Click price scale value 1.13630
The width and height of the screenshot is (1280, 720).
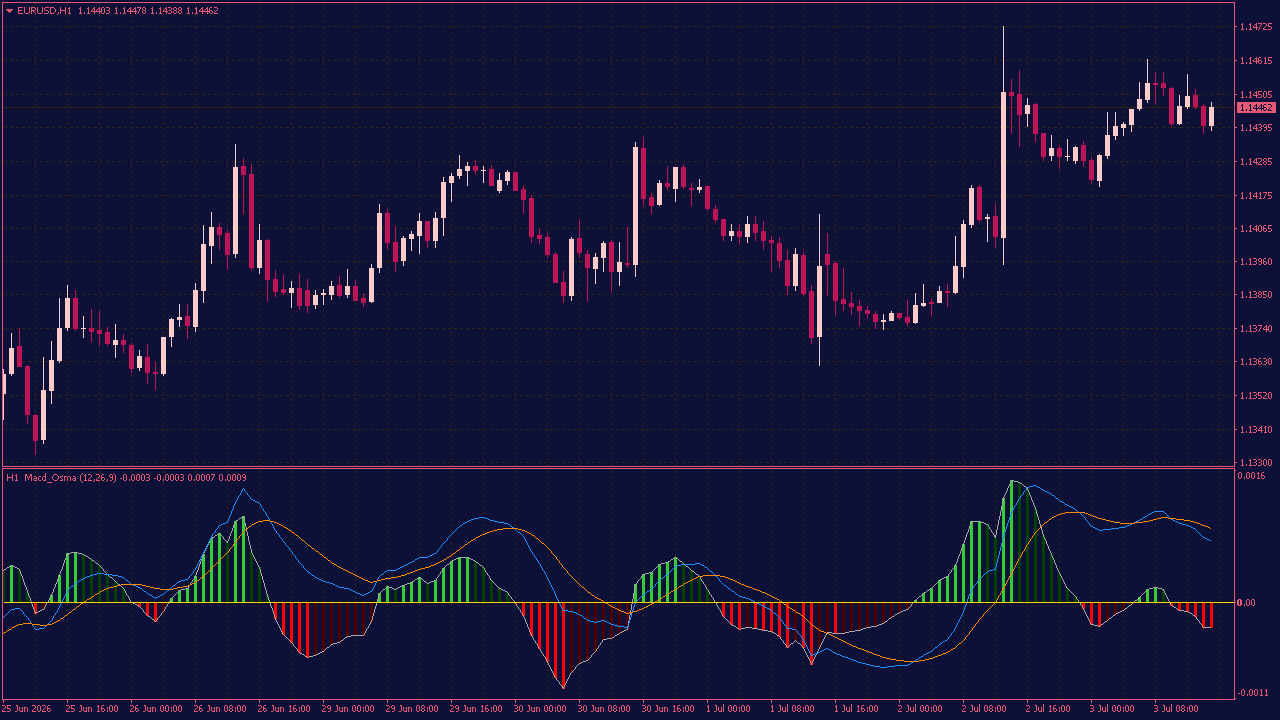click(1255, 362)
